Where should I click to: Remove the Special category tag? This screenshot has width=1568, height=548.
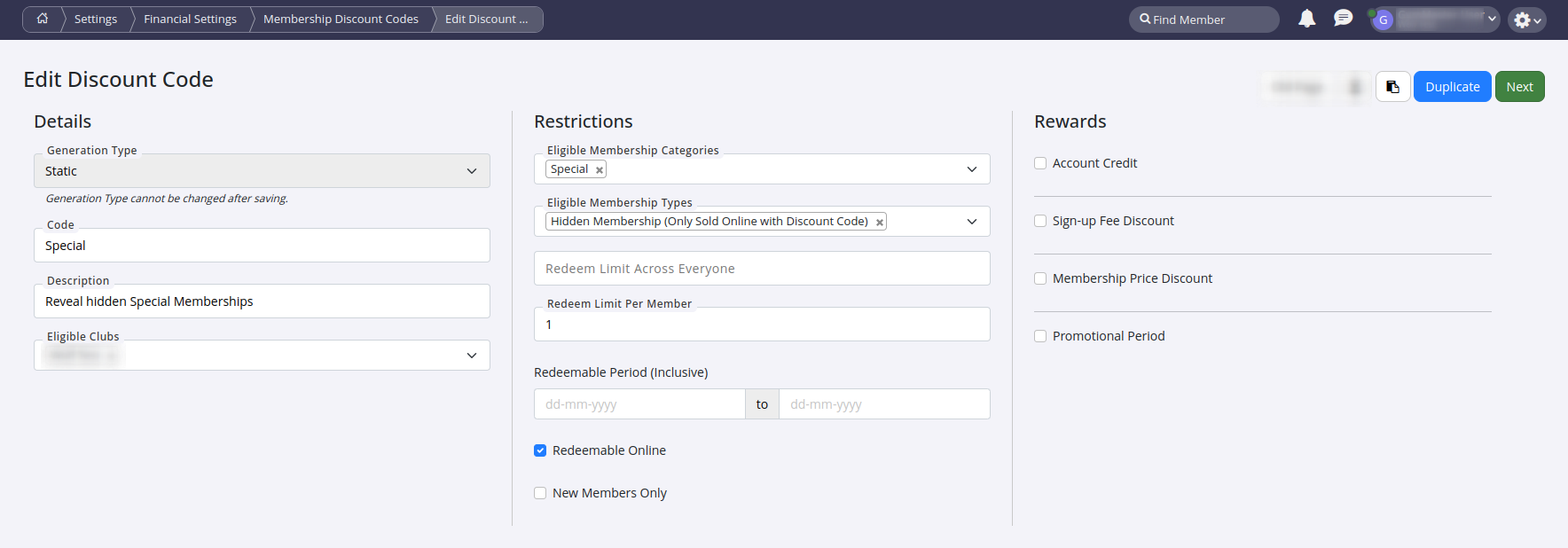pos(600,170)
